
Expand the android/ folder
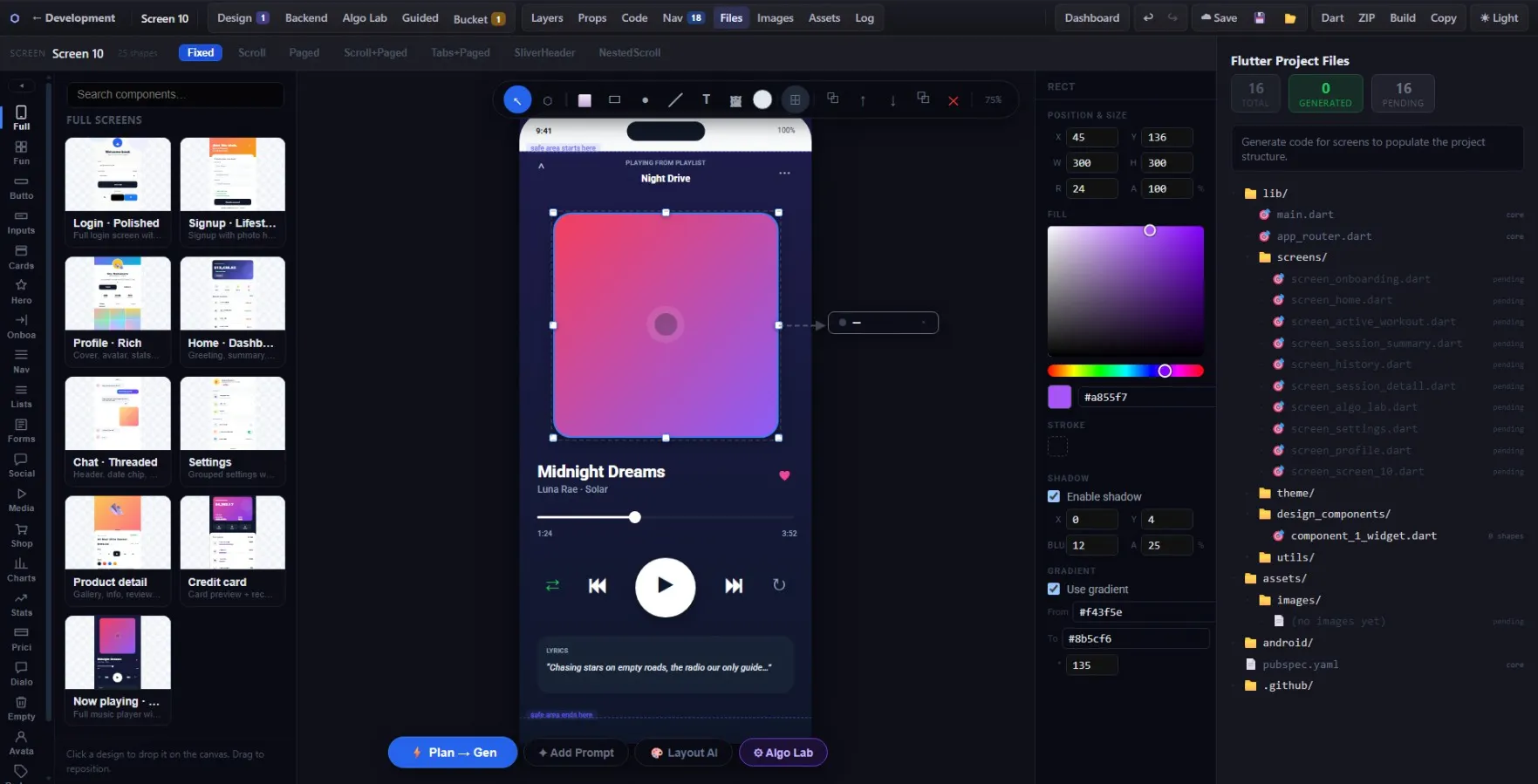[1278, 643]
